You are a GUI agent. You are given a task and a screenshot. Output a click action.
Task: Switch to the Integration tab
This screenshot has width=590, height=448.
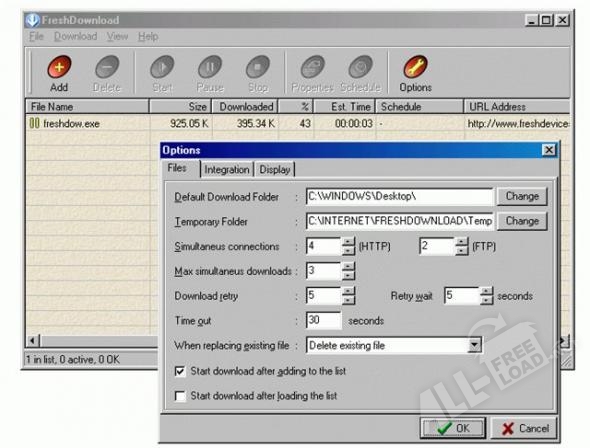click(227, 170)
